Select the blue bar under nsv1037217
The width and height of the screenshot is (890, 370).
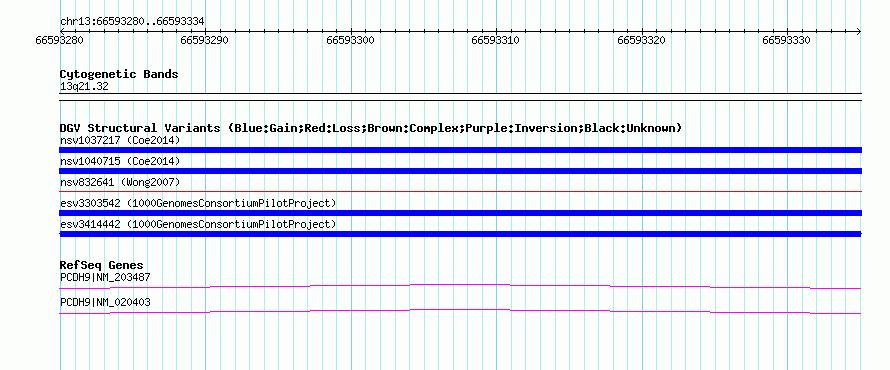coord(460,150)
